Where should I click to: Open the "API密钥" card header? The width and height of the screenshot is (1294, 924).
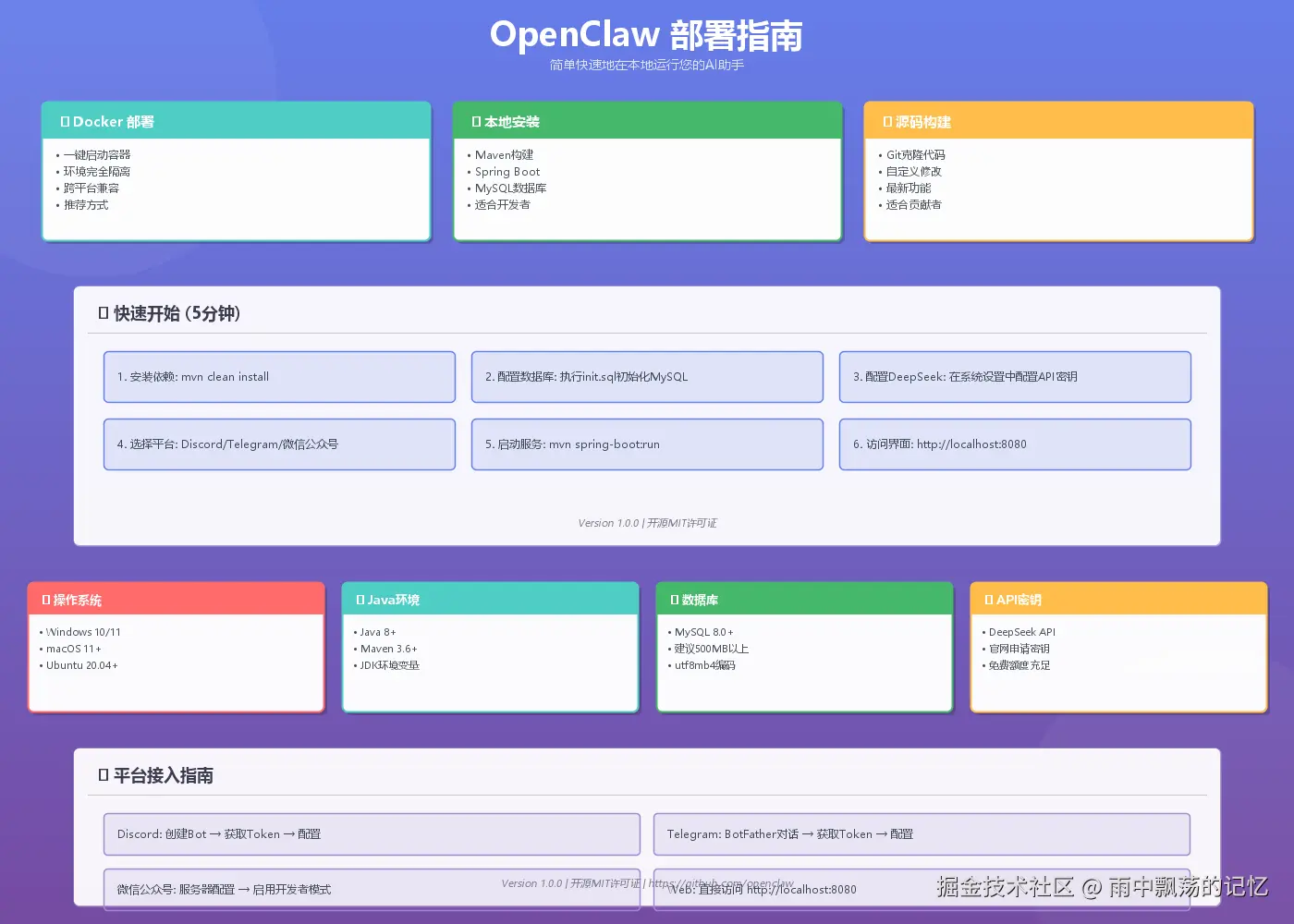click(1119, 600)
